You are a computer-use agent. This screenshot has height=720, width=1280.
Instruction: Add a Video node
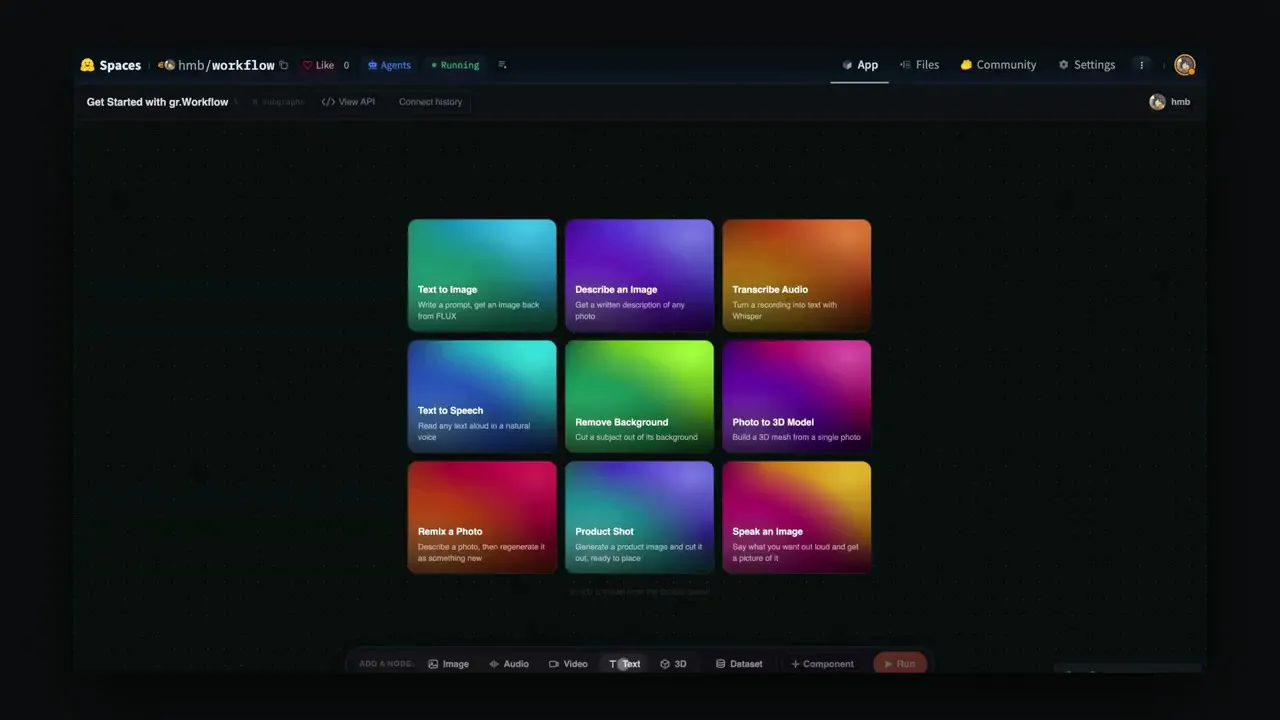(568, 664)
